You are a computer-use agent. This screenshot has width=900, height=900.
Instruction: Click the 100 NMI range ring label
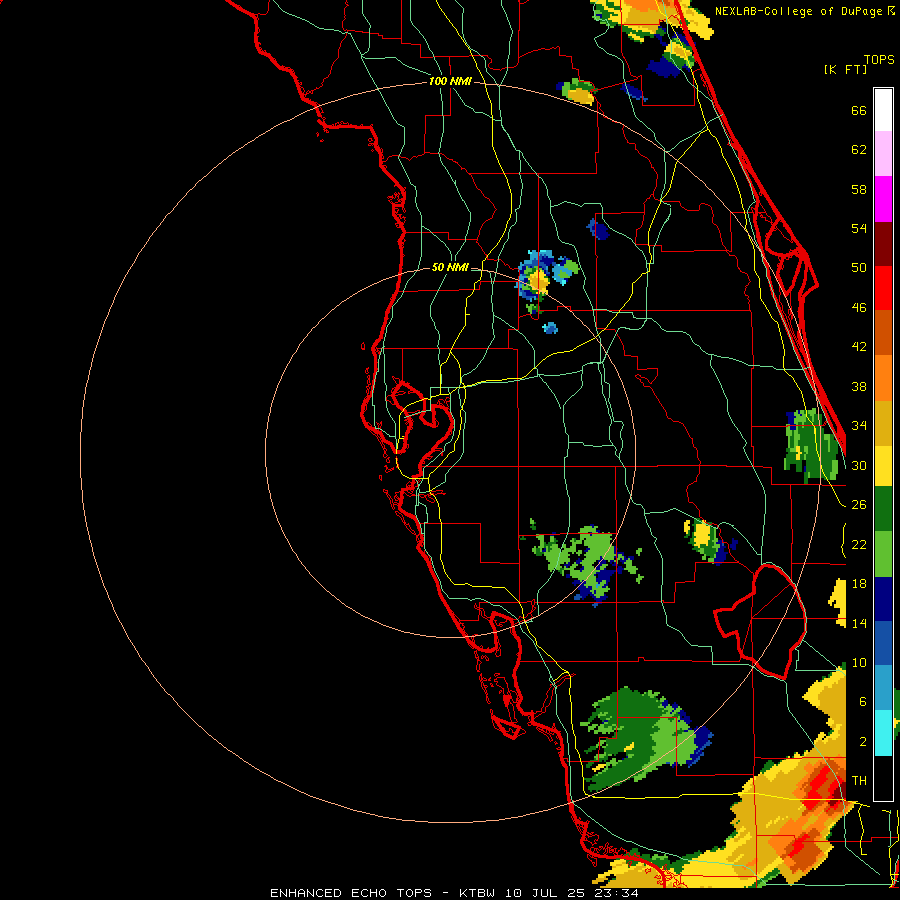pyautogui.click(x=450, y=82)
